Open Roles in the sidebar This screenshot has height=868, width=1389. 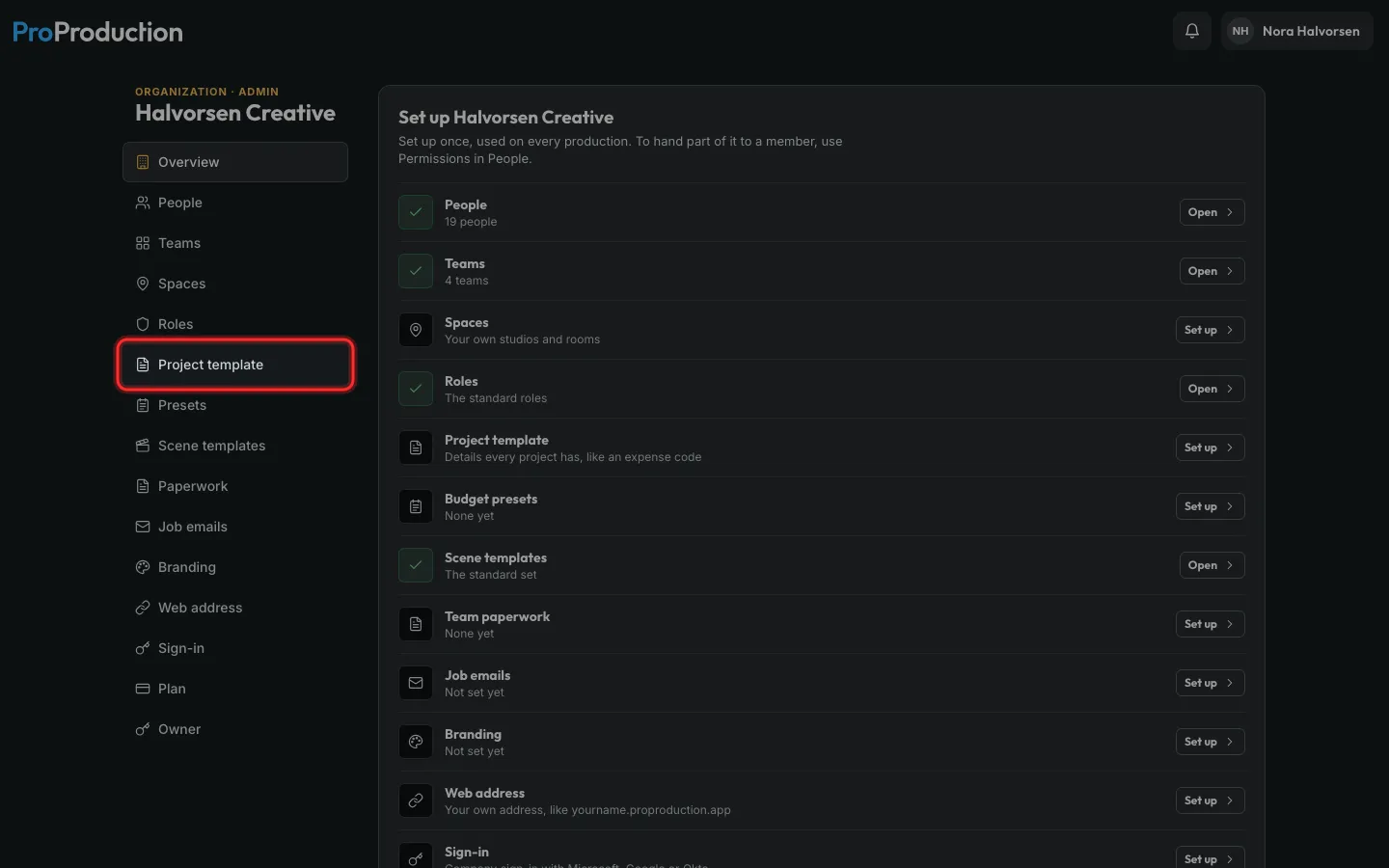235,324
